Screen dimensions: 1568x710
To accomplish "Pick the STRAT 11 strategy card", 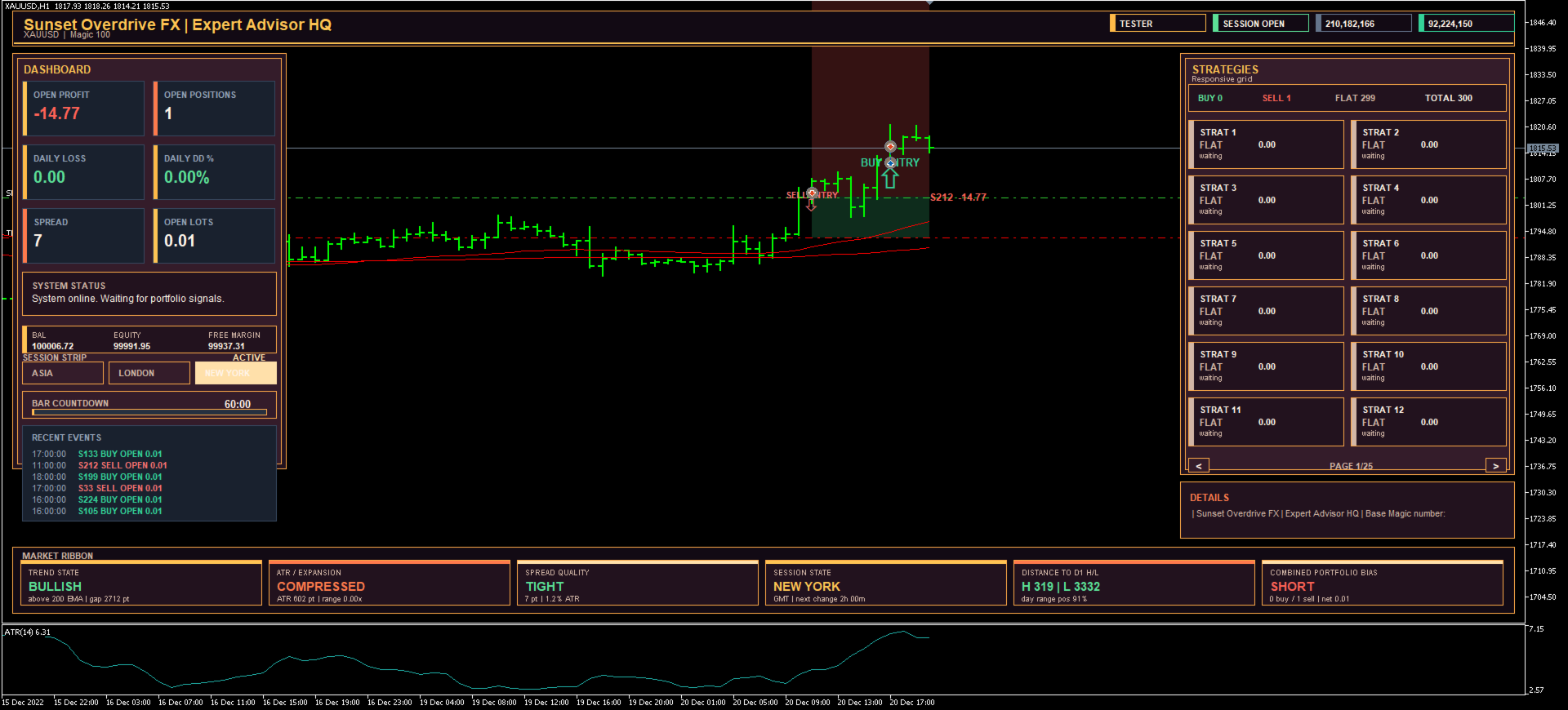I will click(1267, 422).
